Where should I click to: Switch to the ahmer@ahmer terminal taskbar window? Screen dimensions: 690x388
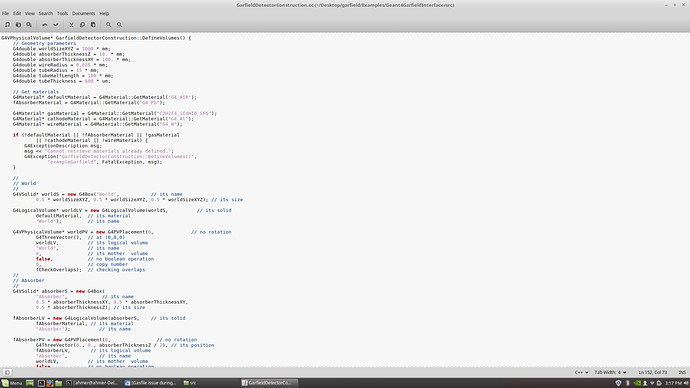[x=92, y=383]
